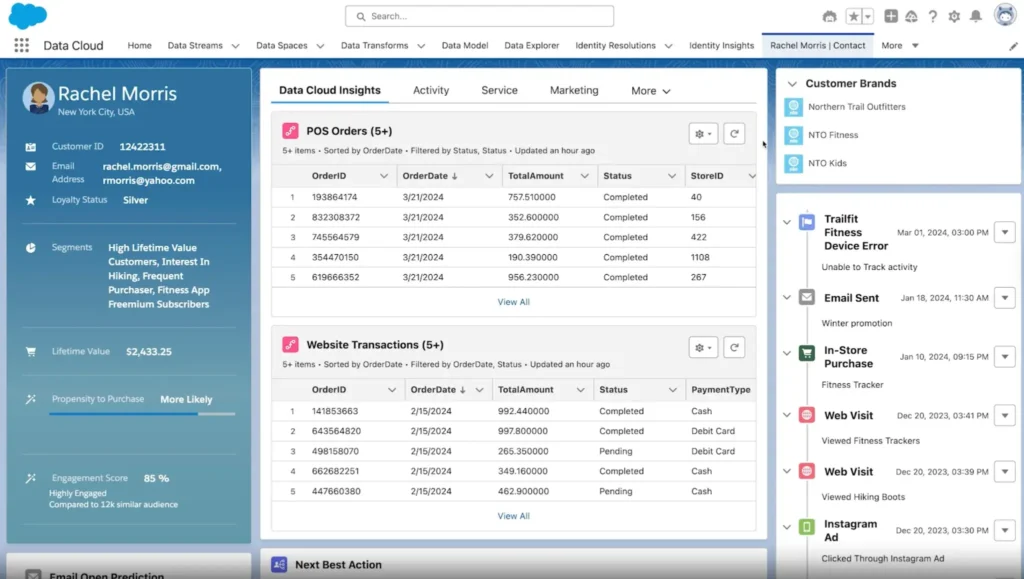
Task: Click the Instagram Ad timeline icon
Action: (x=807, y=527)
